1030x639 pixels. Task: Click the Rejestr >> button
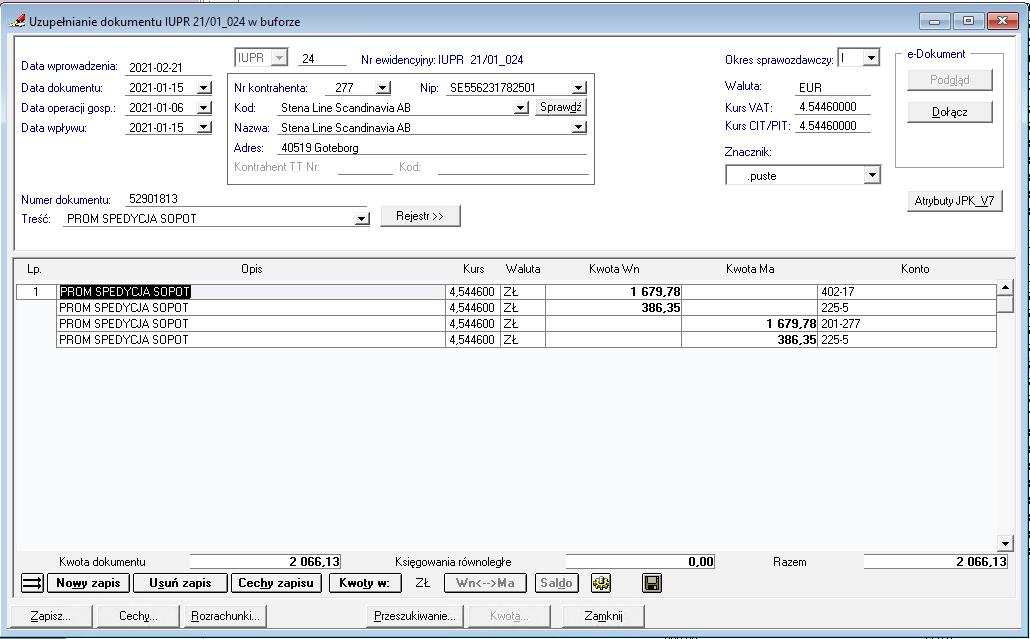click(x=420, y=217)
